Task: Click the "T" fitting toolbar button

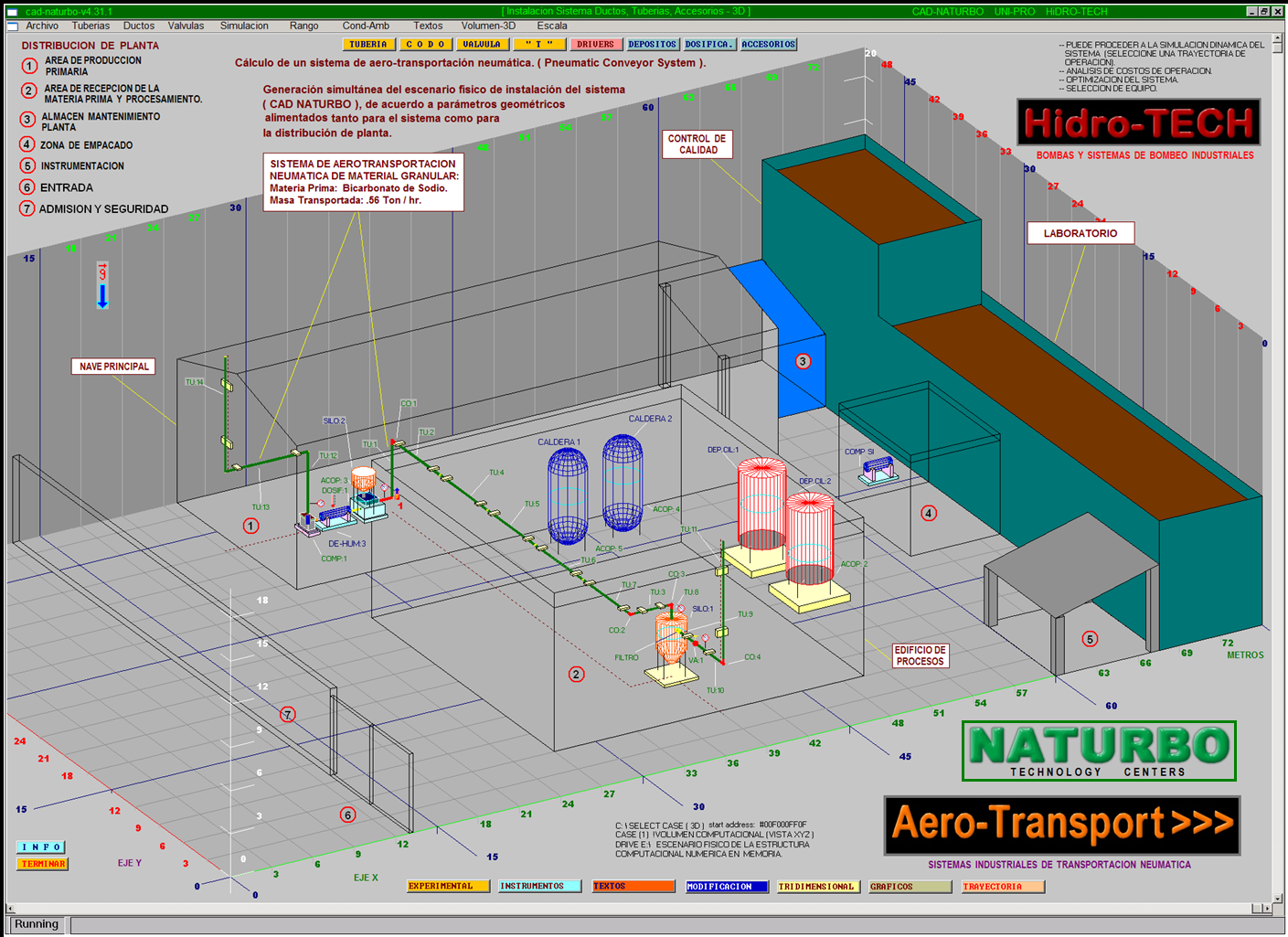Action: point(539,44)
